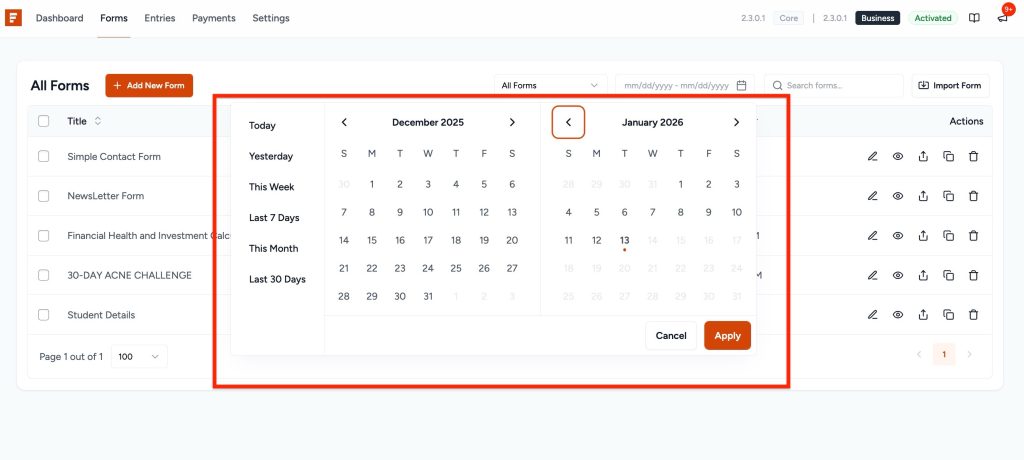The width and height of the screenshot is (1024, 460).
Task: Tick the select-all checkbox beside Title
Action: pyautogui.click(x=43, y=121)
